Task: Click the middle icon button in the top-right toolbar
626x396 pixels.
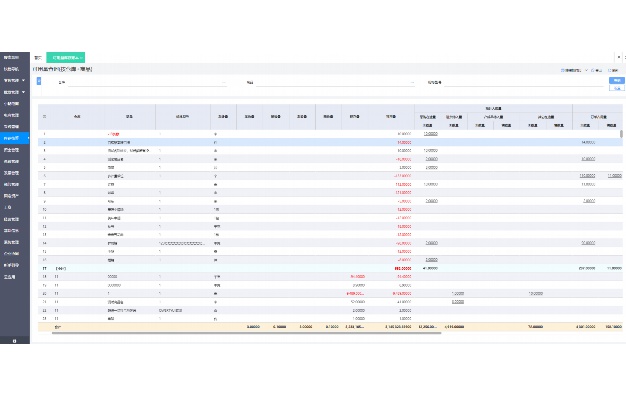Action: pyautogui.click(x=596, y=70)
